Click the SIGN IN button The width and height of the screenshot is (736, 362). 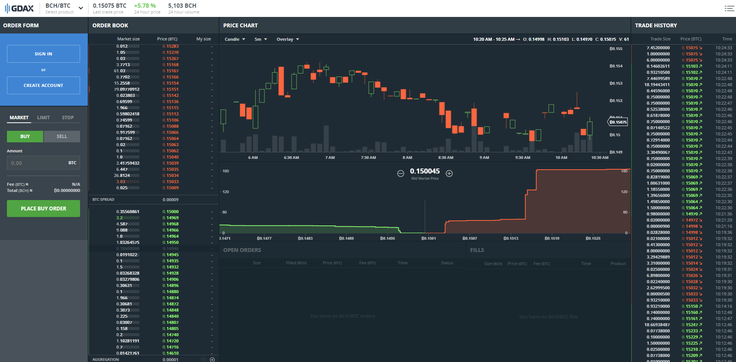tap(43, 54)
